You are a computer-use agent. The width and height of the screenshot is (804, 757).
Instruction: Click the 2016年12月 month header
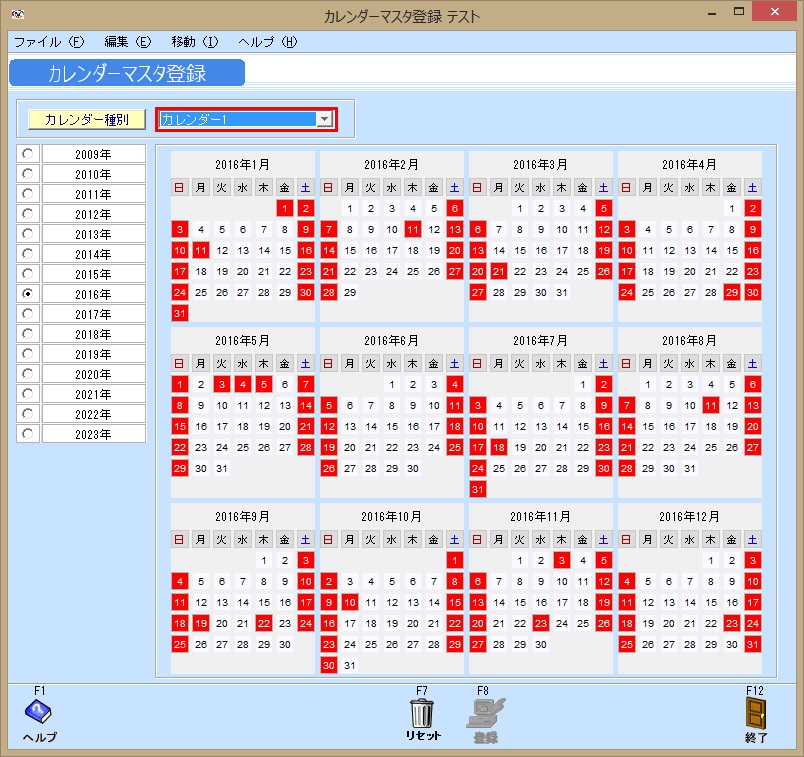689,516
